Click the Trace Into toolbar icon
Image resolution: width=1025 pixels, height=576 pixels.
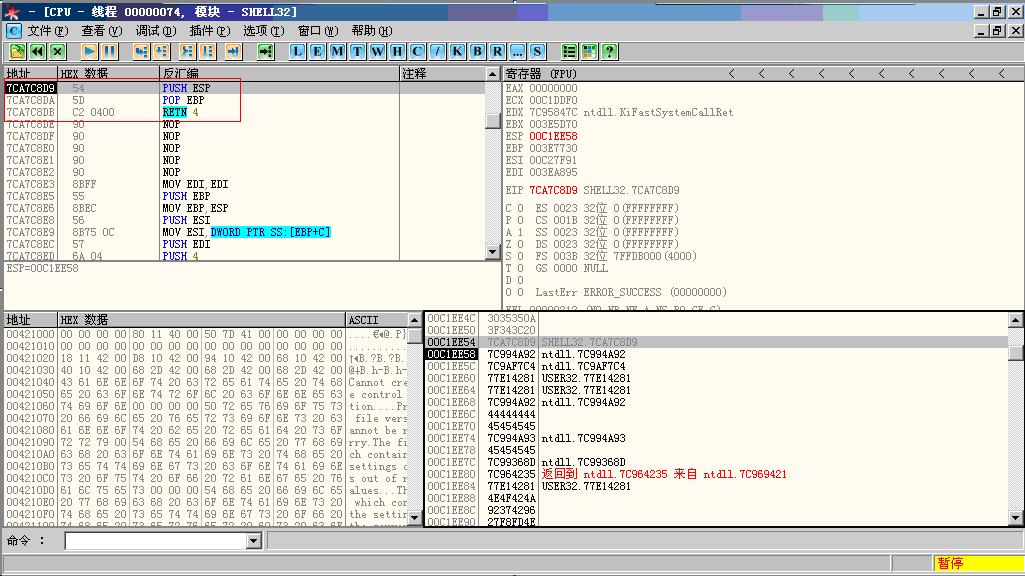[188, 52]
